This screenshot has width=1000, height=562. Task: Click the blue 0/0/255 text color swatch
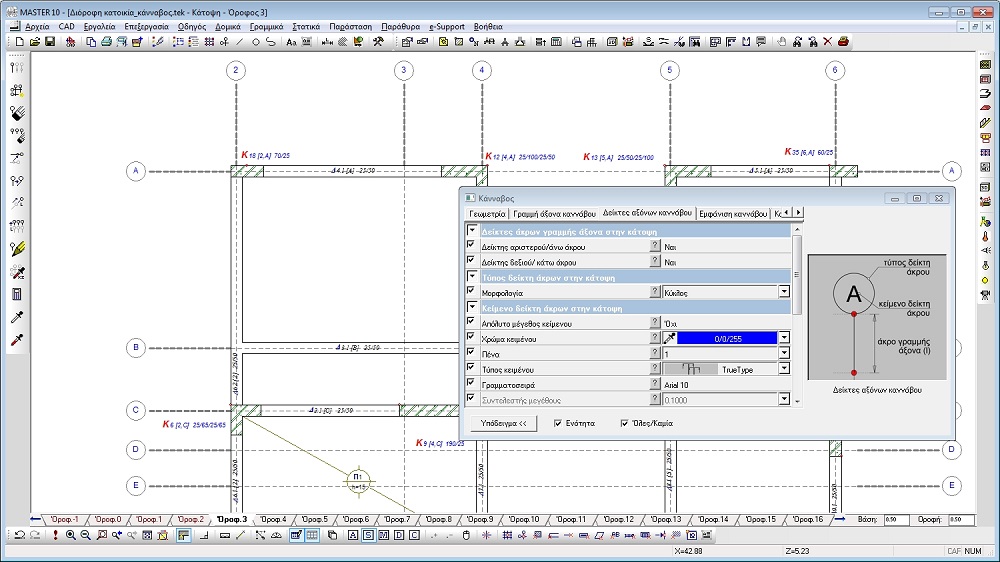[727, 339]
